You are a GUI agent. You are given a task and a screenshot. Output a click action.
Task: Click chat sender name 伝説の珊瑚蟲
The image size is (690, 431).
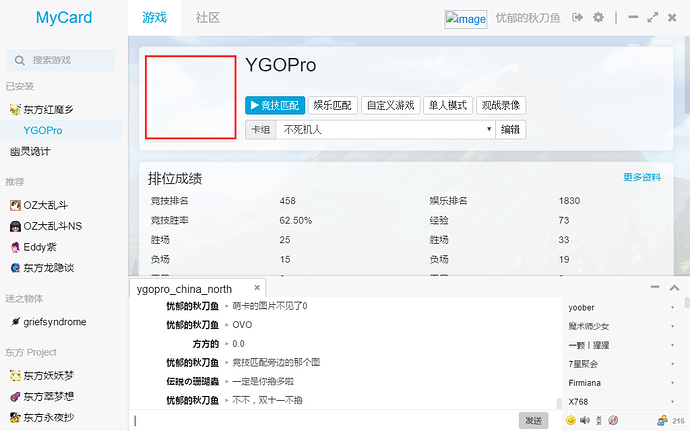click(192, 382)
